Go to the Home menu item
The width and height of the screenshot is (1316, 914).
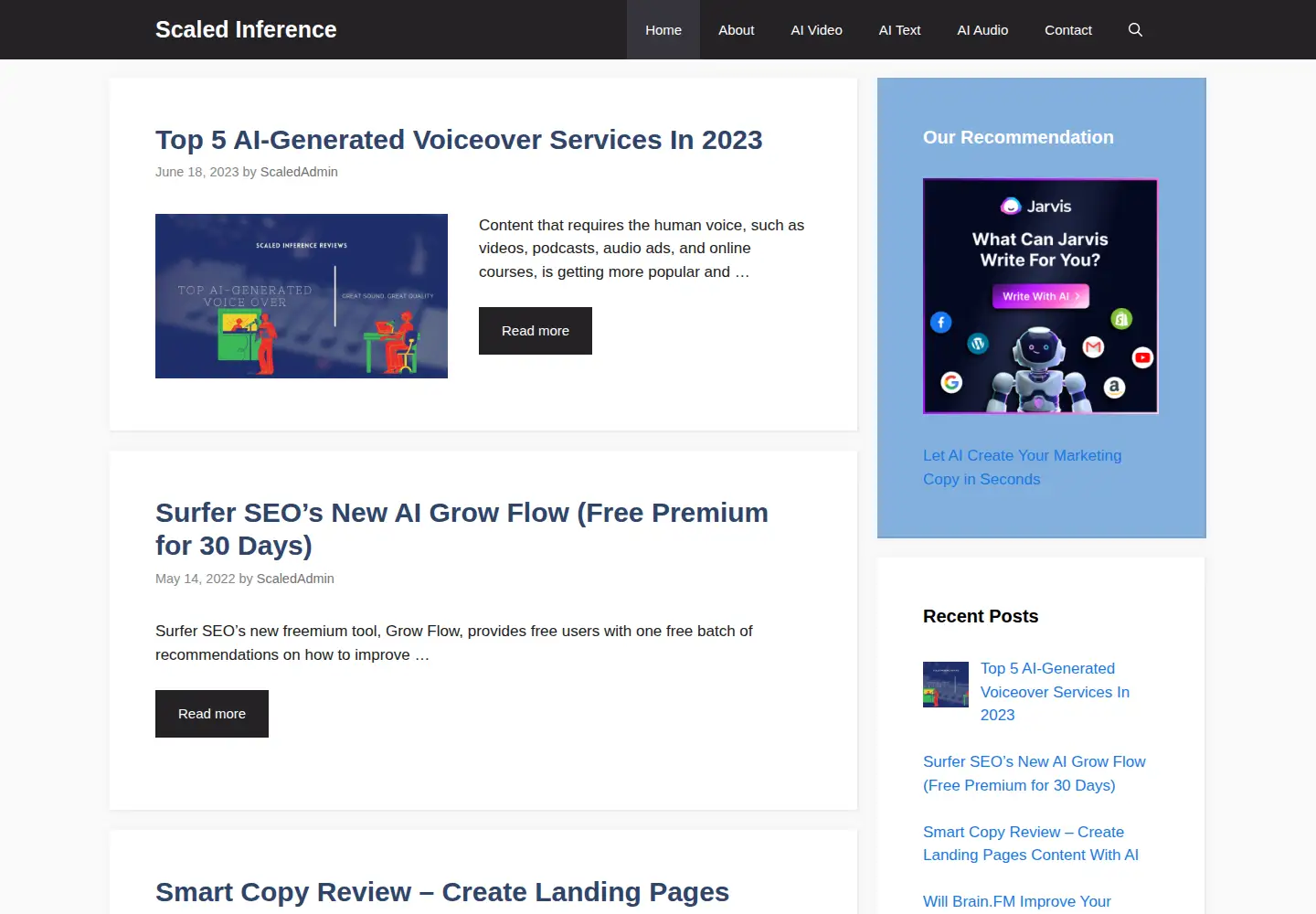(x=663, y=29)
